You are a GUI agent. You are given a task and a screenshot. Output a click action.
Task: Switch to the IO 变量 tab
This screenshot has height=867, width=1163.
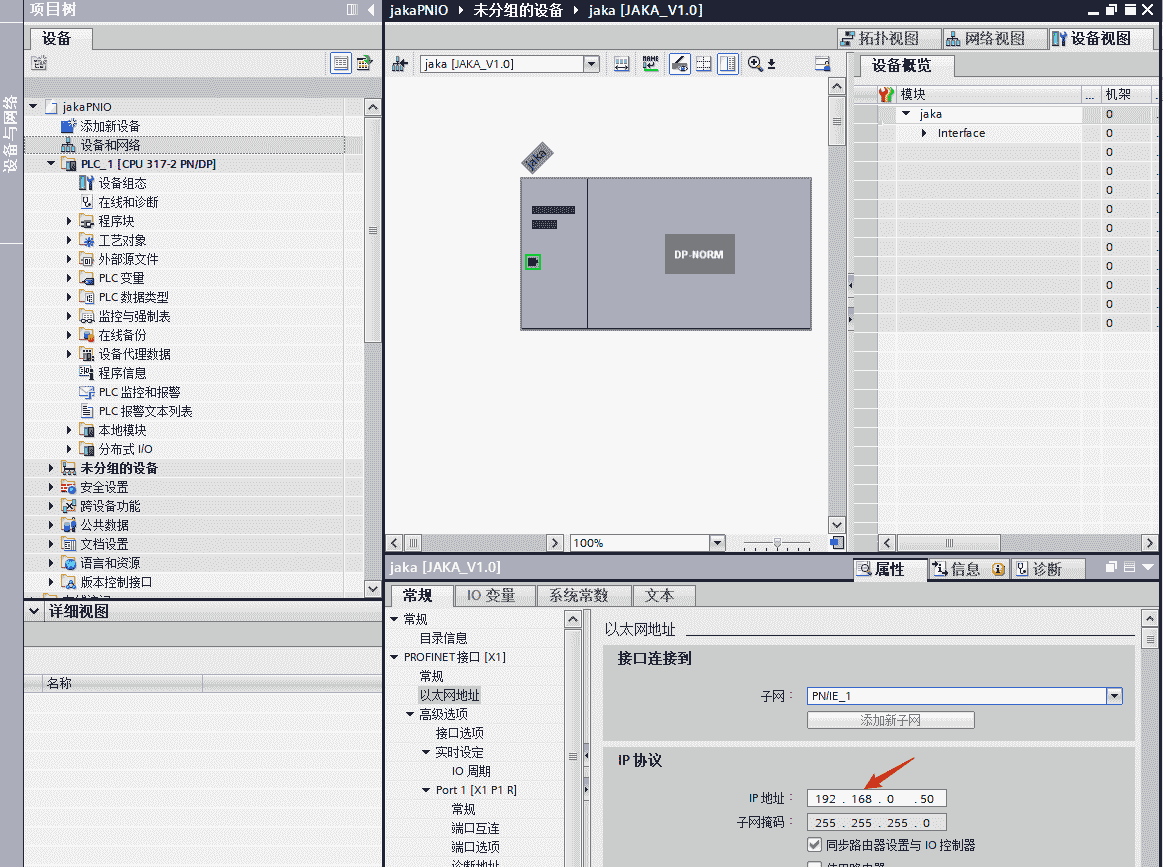[x=490, y=595]
